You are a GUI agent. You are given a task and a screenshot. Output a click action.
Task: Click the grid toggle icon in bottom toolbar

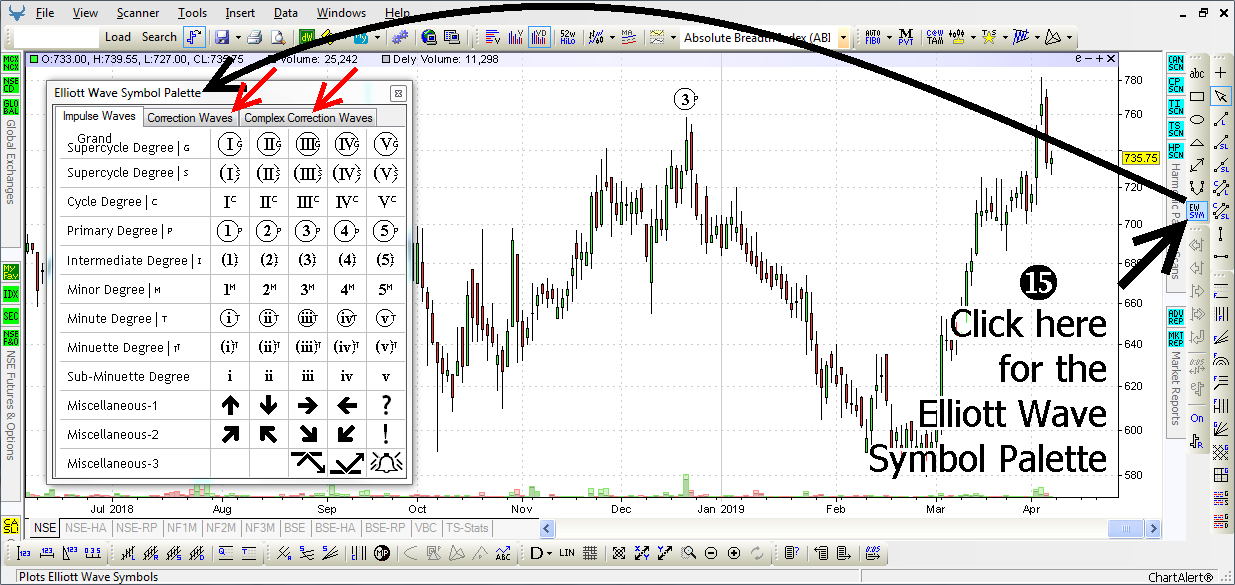(591, 553)
